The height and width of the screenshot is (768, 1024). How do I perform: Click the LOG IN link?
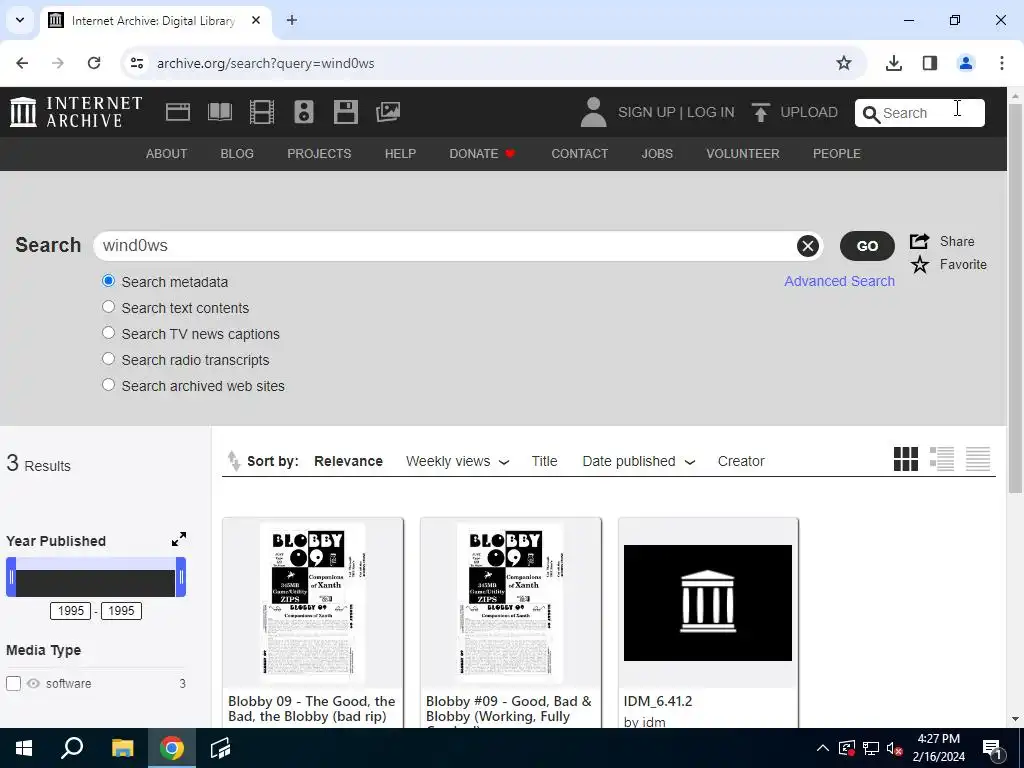(x=711, y=112)
